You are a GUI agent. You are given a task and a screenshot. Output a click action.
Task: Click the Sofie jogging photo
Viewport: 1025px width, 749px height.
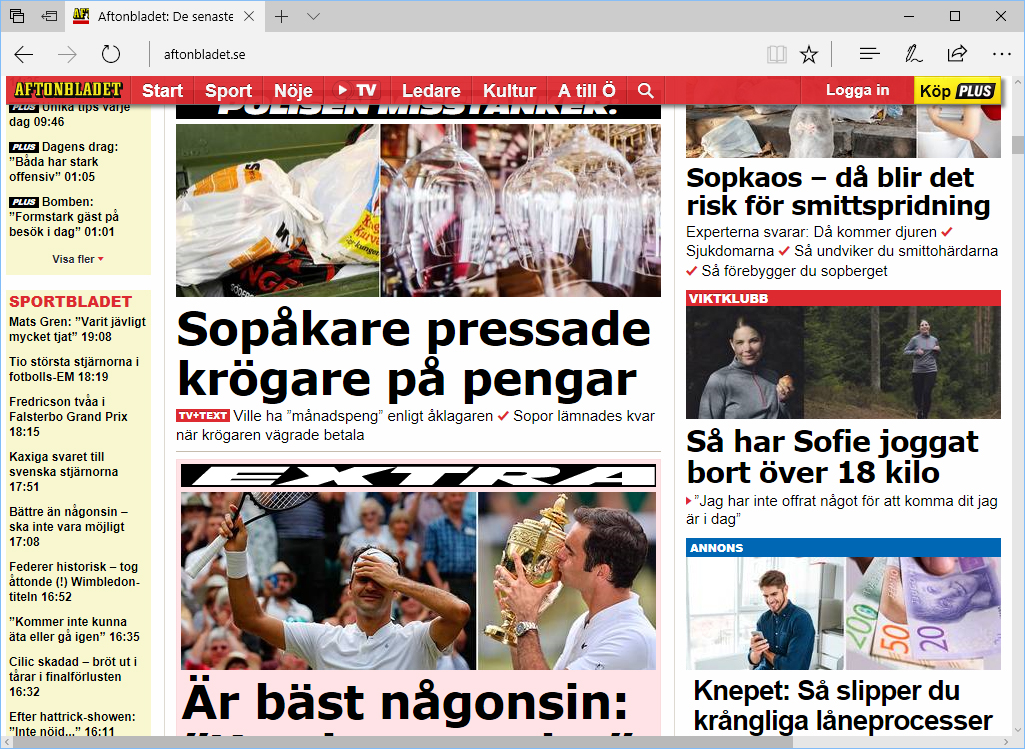(843, 362)
